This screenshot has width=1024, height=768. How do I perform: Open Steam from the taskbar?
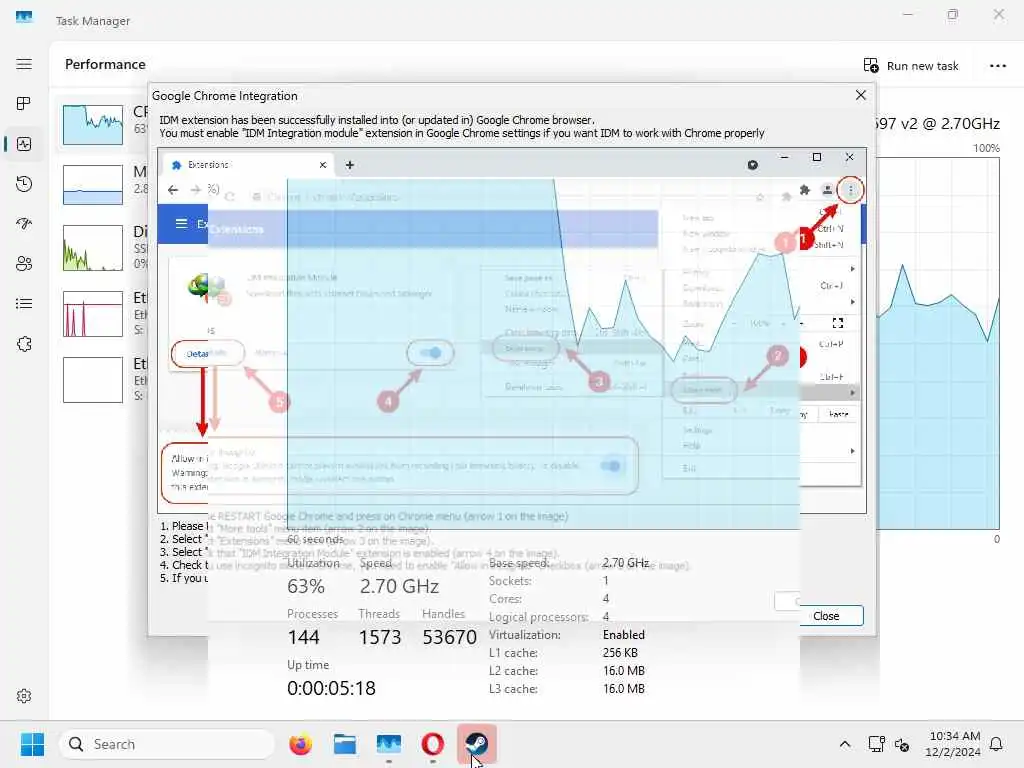tap(477, 744)
